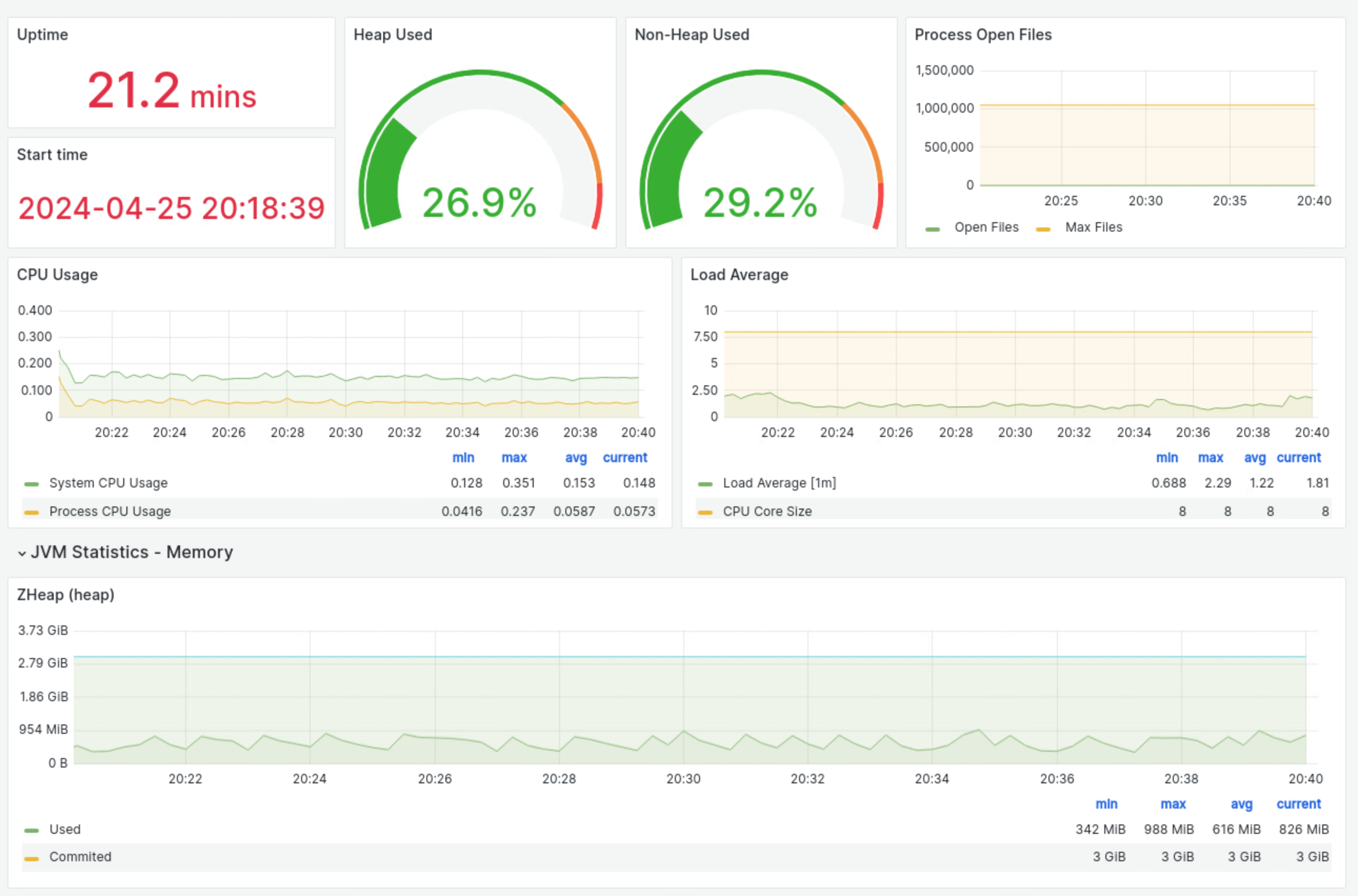Click Process CPU Usage max value 0.237
1358x896 pixels.
tap(517, 511)
